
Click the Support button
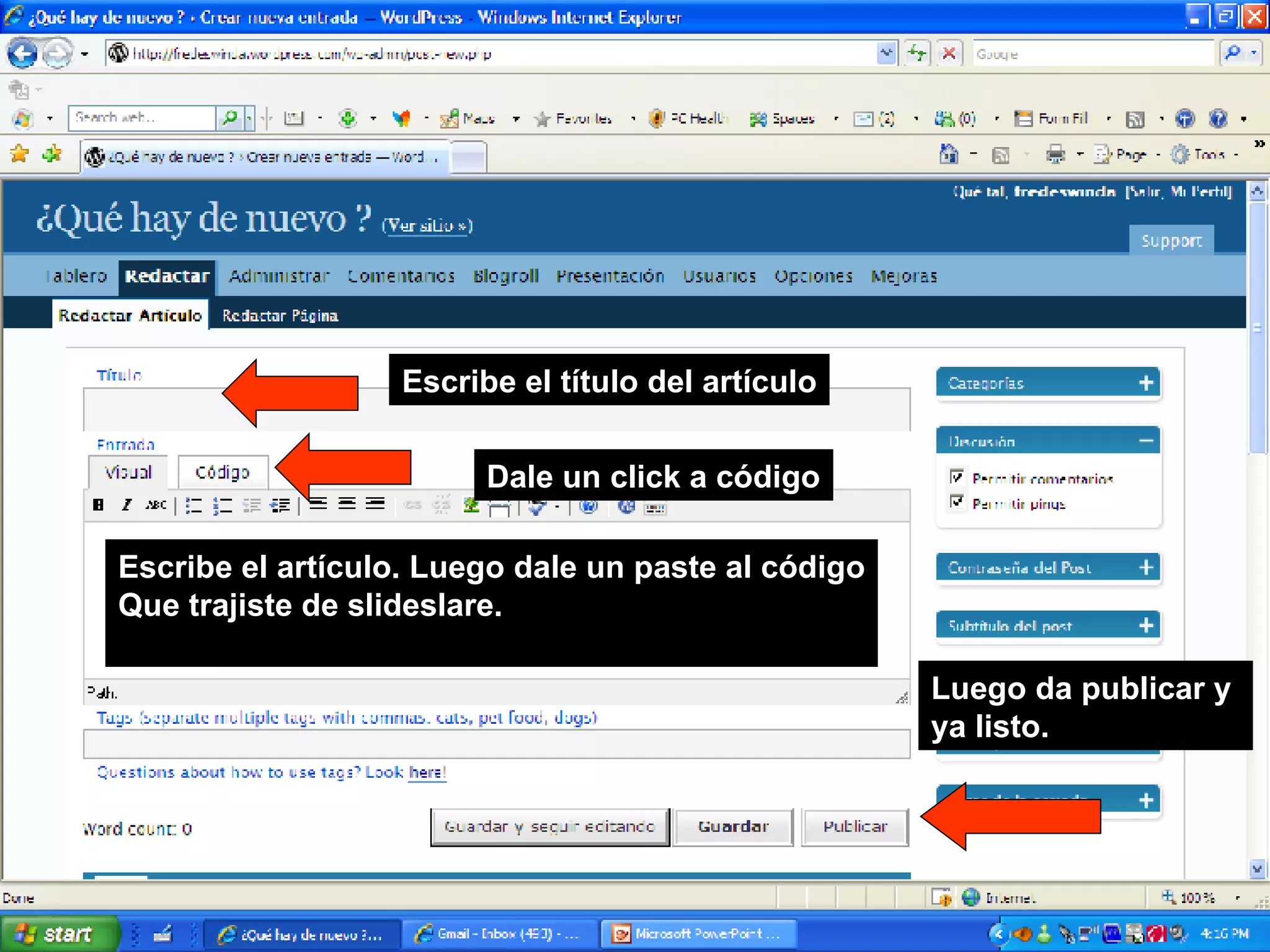(x=1171, y=240)
